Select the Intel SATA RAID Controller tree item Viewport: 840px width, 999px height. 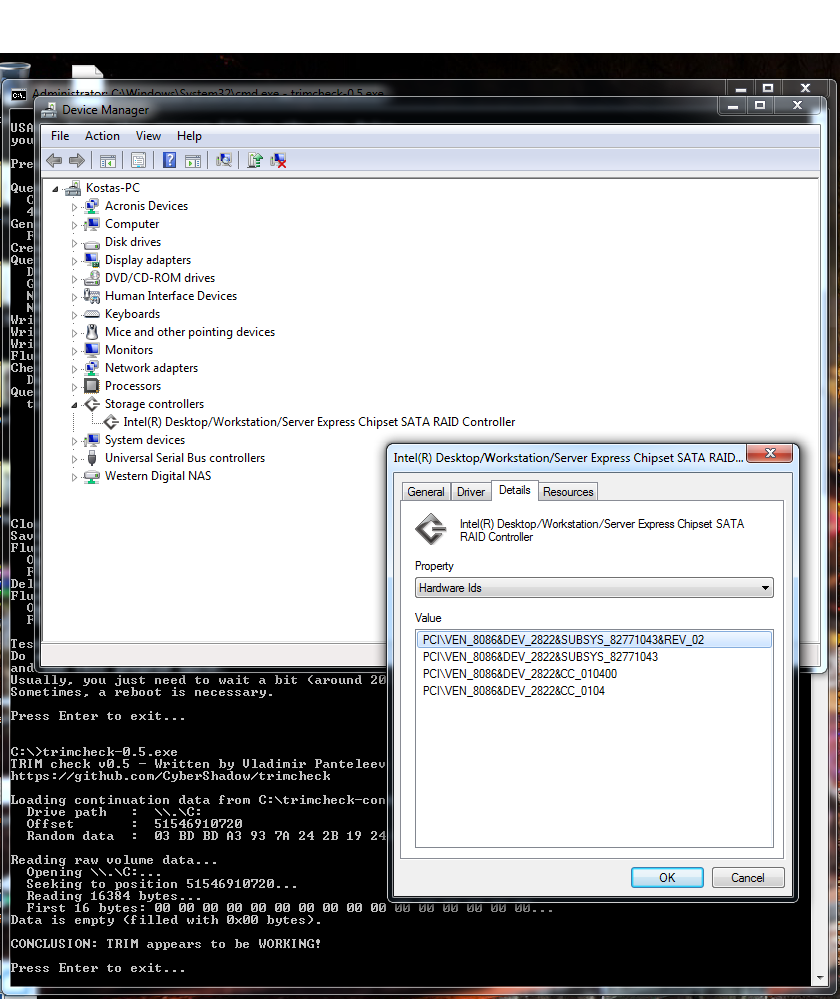pos(319,422)
